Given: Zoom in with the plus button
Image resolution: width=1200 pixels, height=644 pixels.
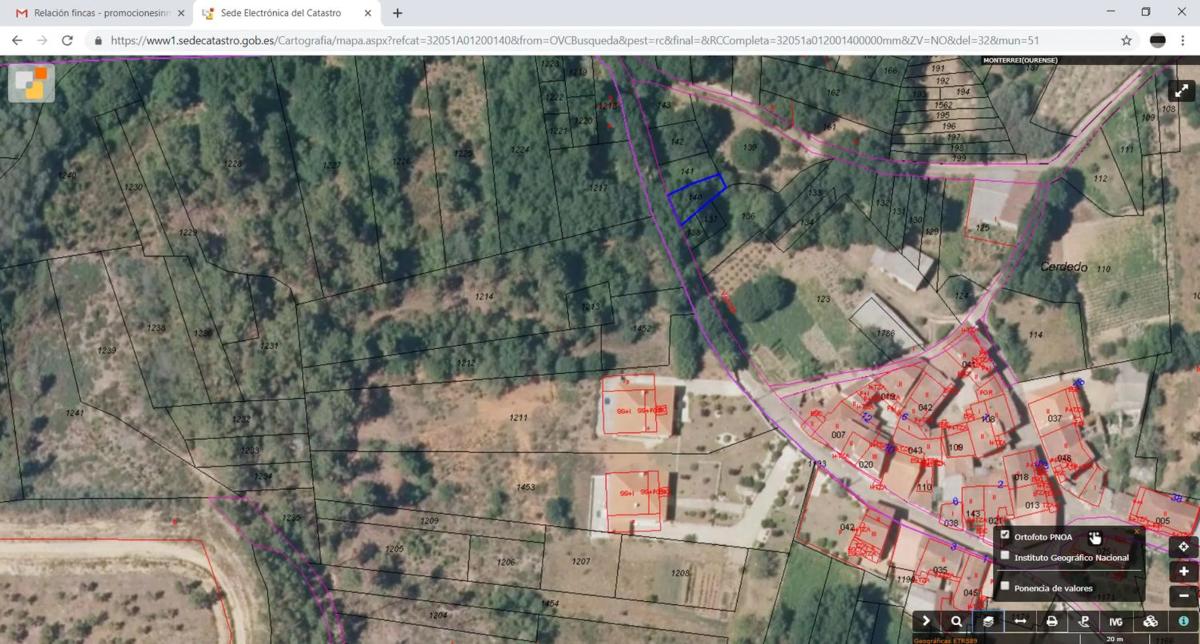Looking at the screenshot, I should [1184, 571].
